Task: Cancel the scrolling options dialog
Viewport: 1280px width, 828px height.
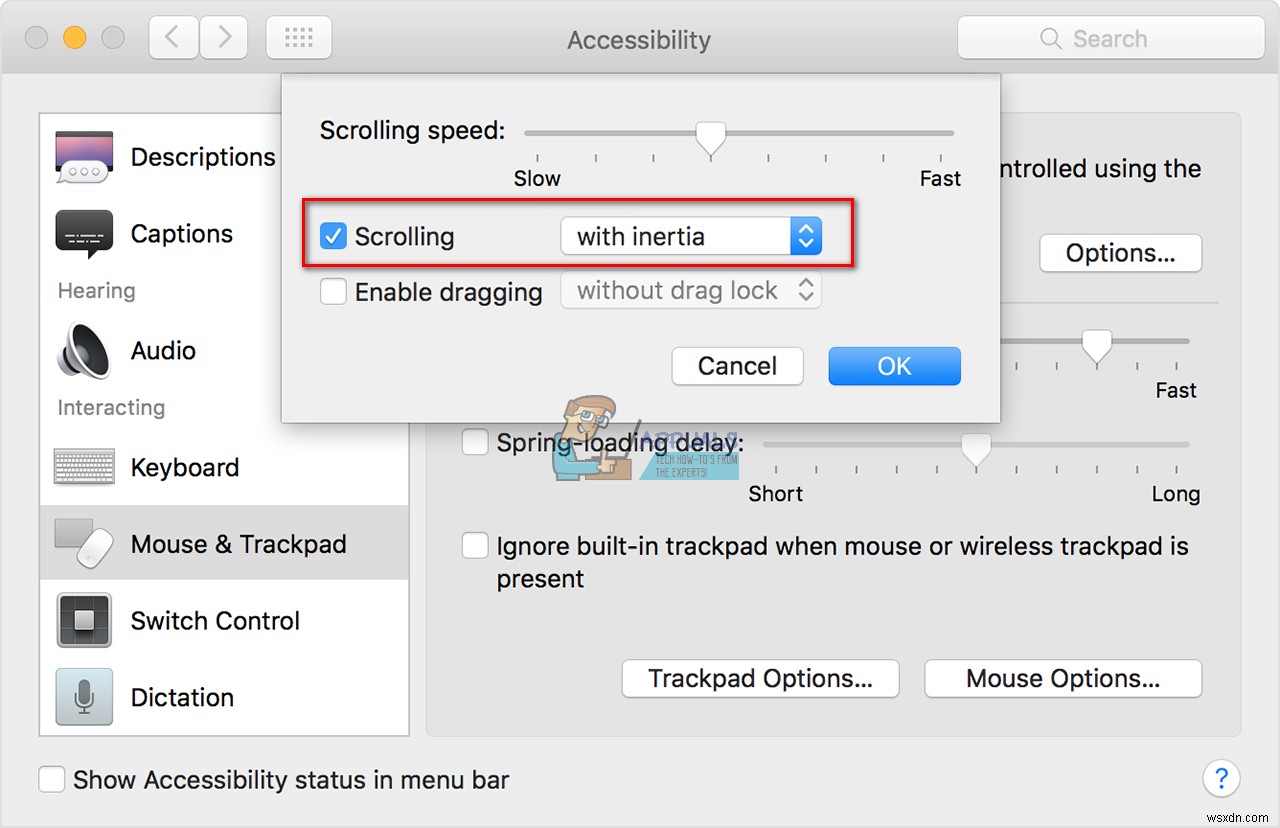Action: click(737, 366)
